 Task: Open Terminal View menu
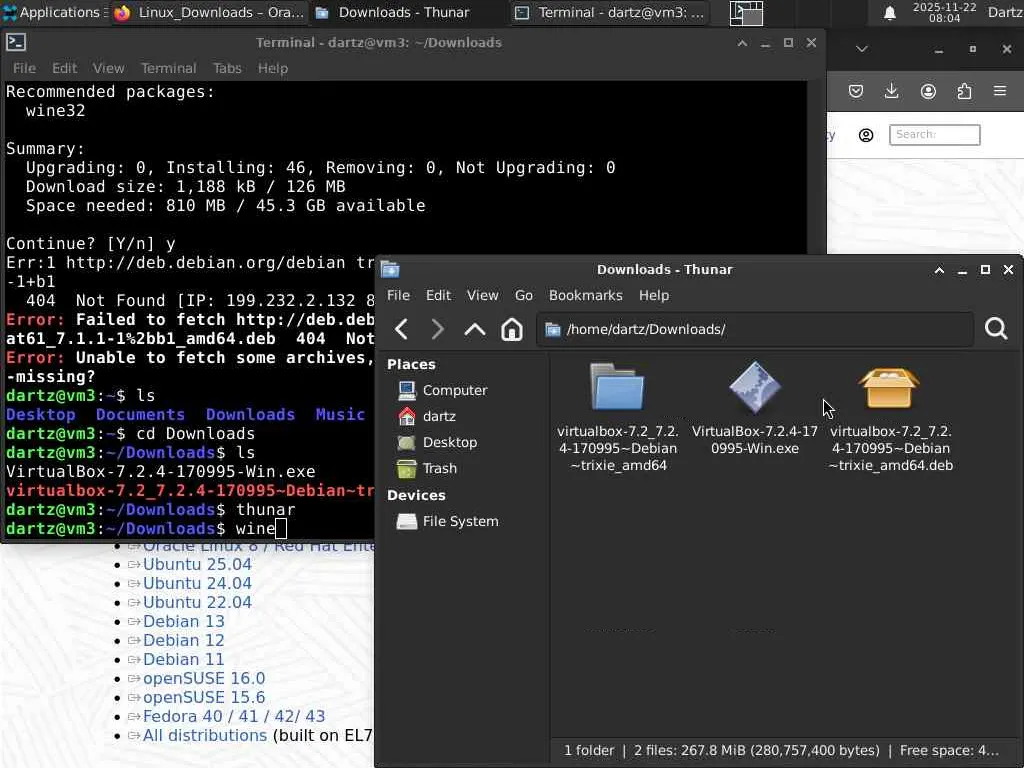pos(108,68)
